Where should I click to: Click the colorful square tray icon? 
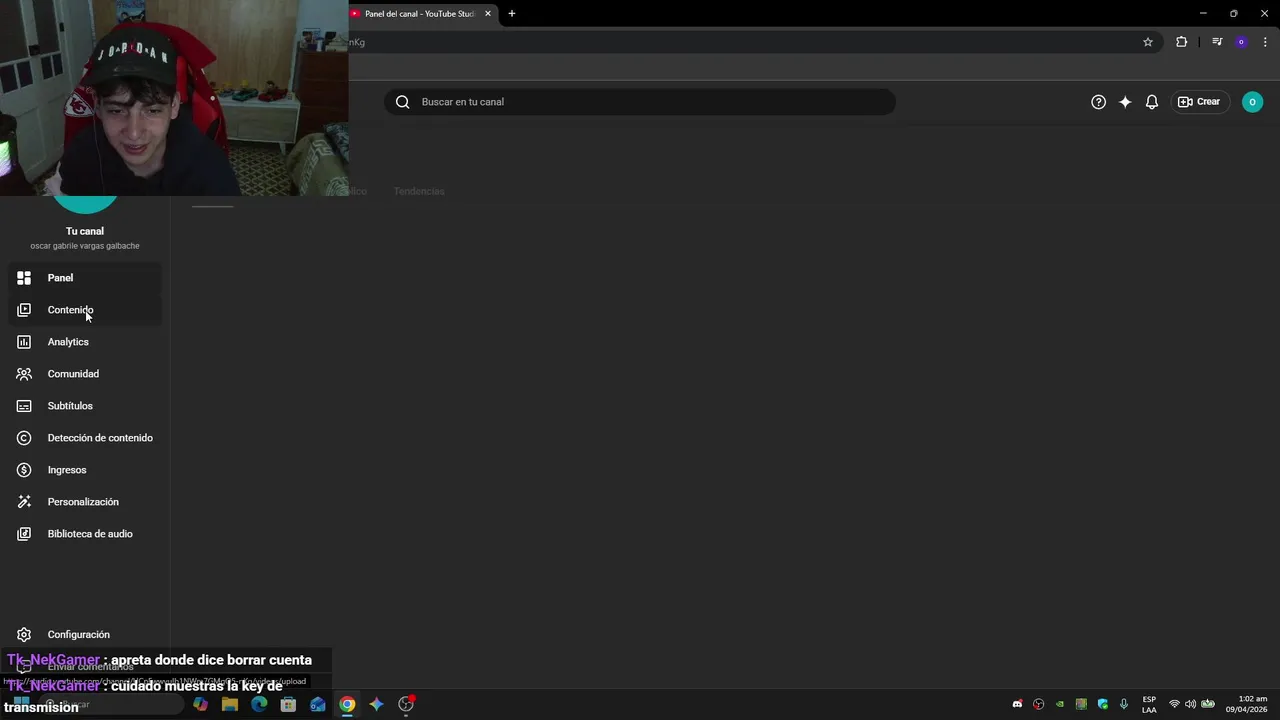coord(1081,704)
